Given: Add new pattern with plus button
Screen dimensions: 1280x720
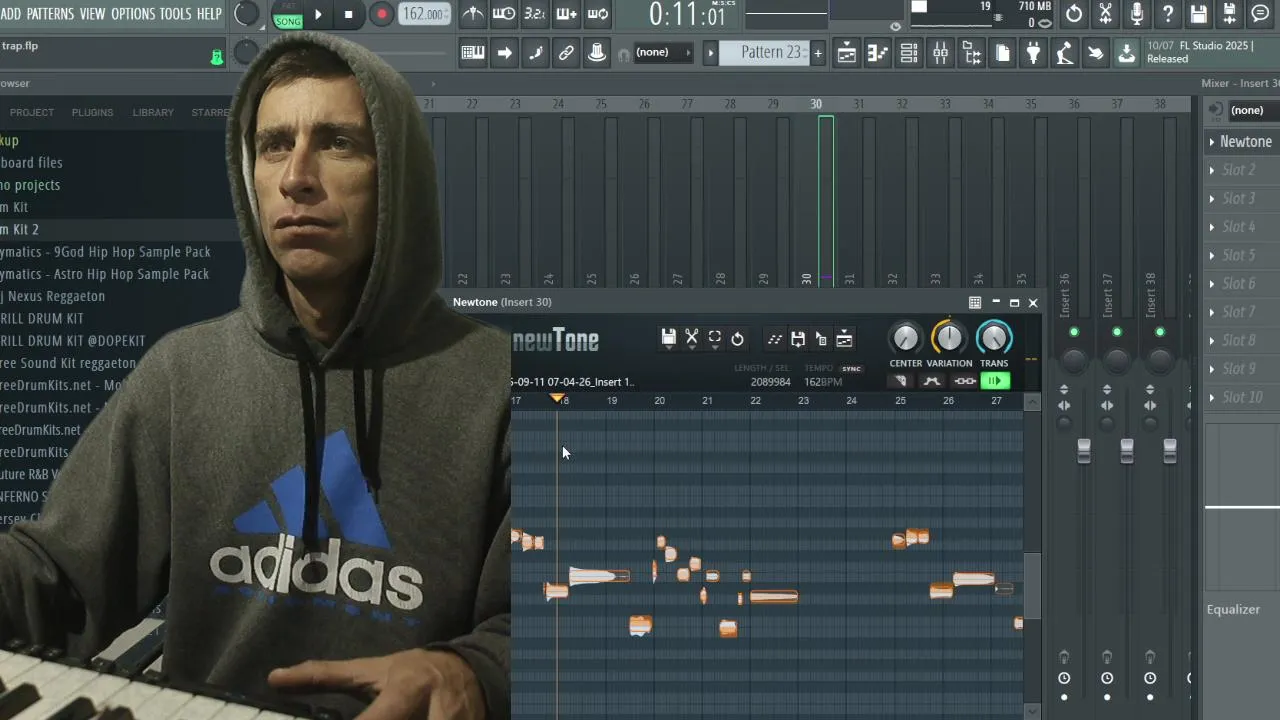Looking at the screenshot, I should [817, 53].
